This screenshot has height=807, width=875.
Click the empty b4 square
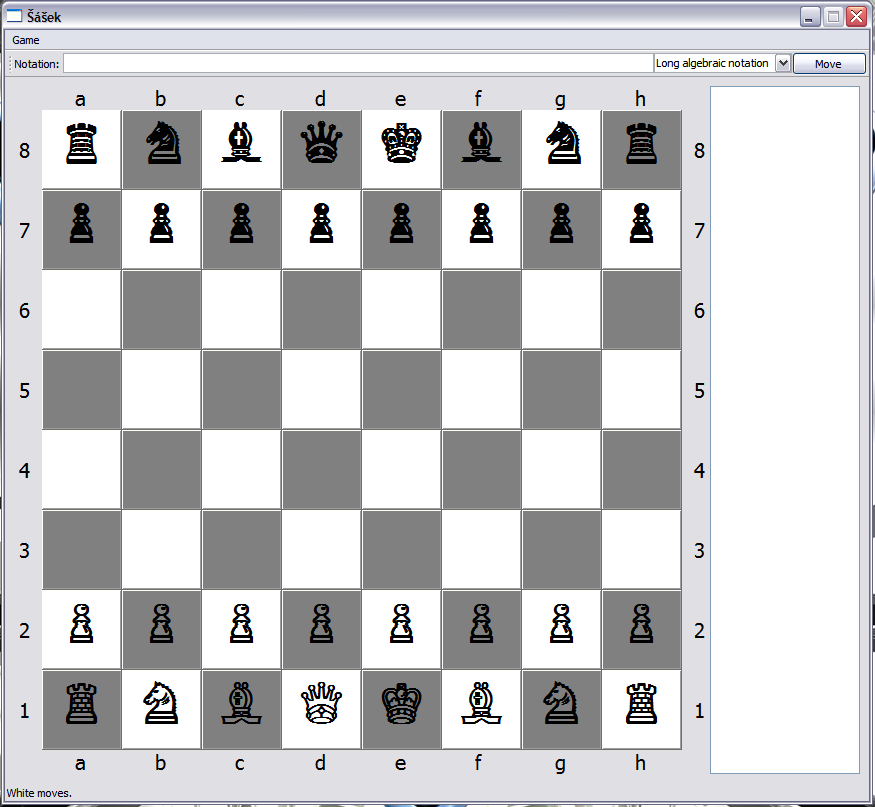pos(161,469)
